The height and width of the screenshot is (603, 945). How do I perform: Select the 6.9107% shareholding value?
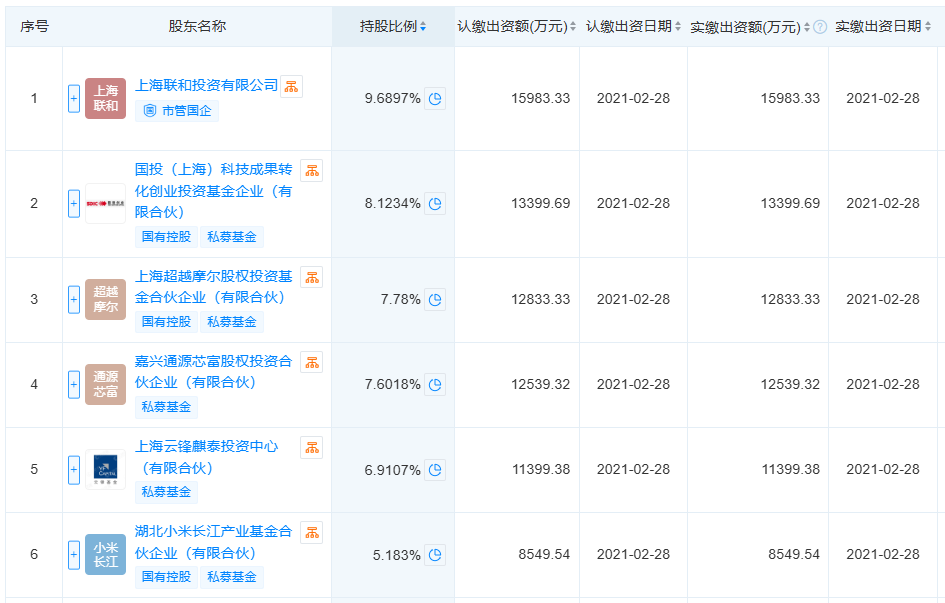point(392,470)
